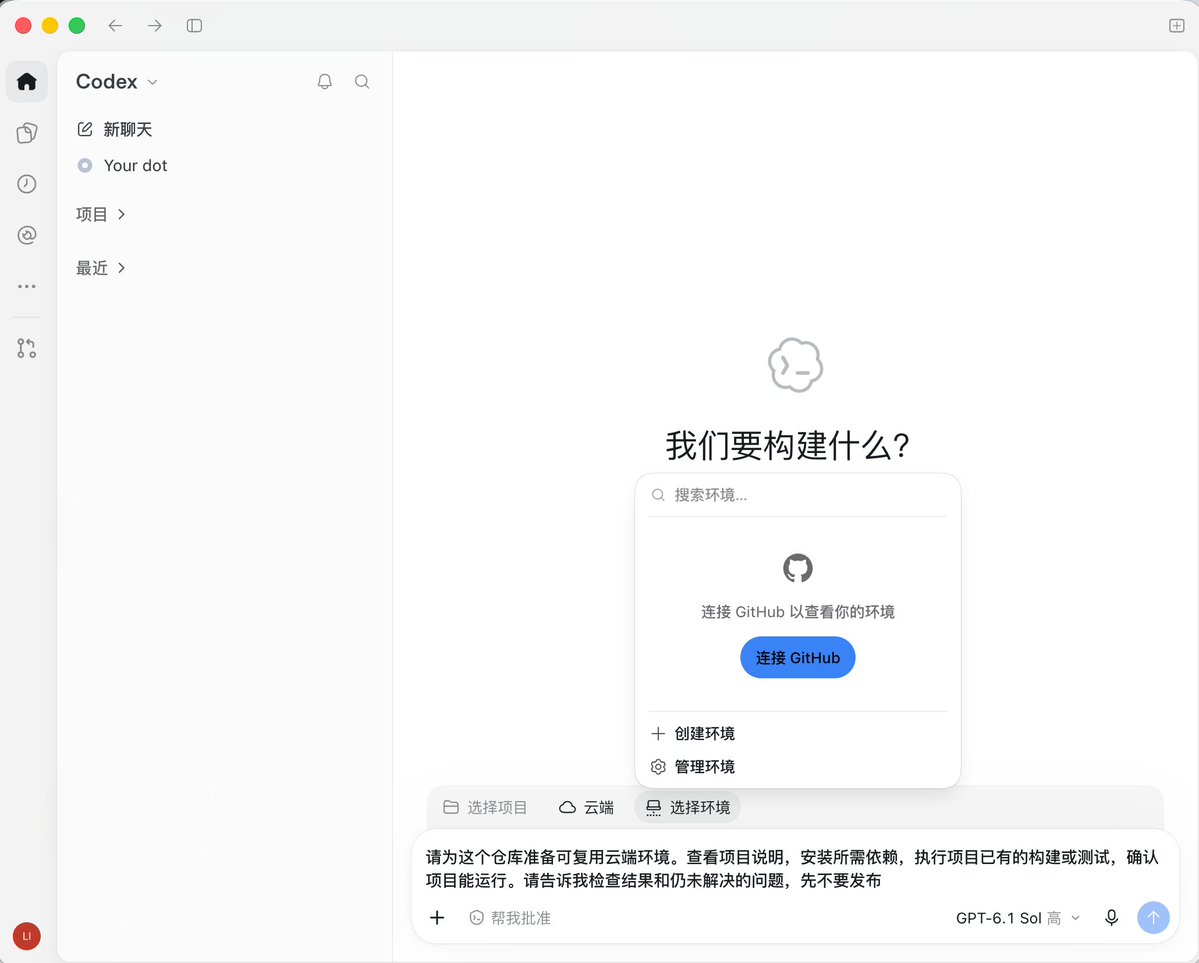
Task: Click into the prompt text area
Action: coord(792,868)
